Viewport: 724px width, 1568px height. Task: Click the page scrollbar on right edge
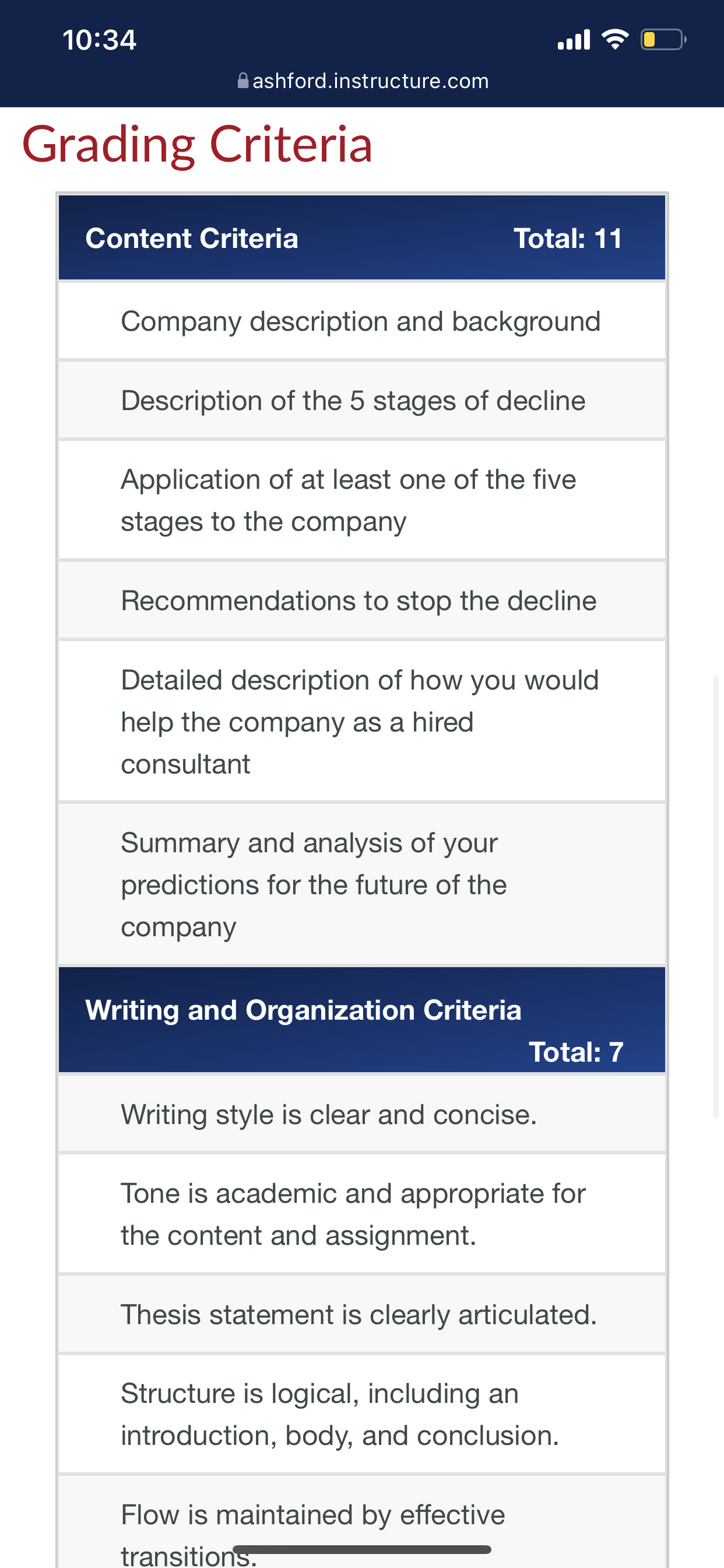[716, 896]
